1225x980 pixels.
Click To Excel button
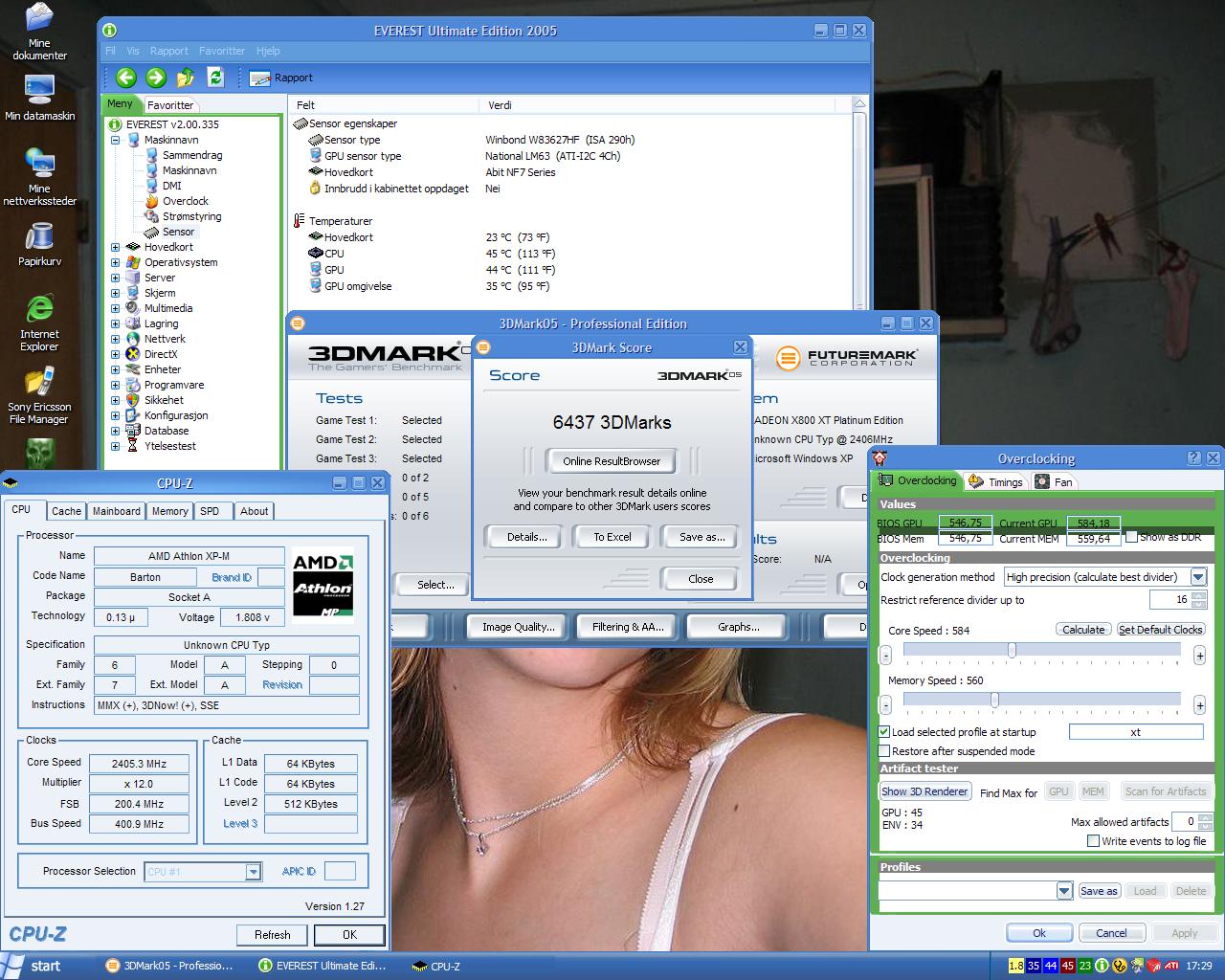coord(612,537)
